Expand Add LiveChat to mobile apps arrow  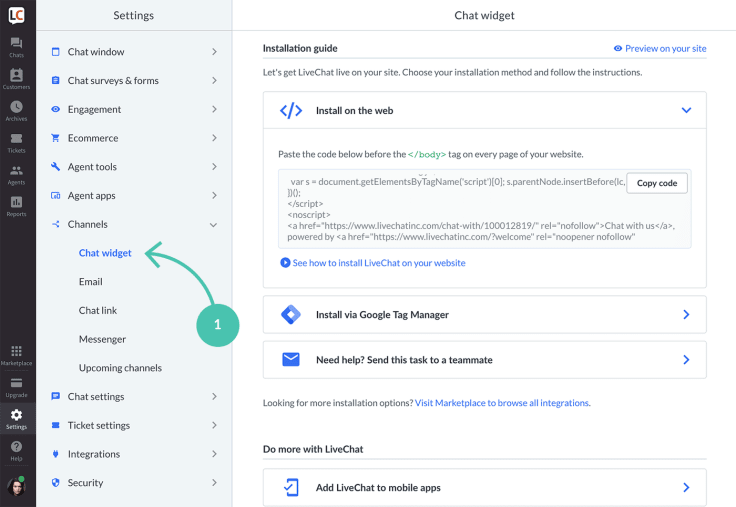click(686, 487)
